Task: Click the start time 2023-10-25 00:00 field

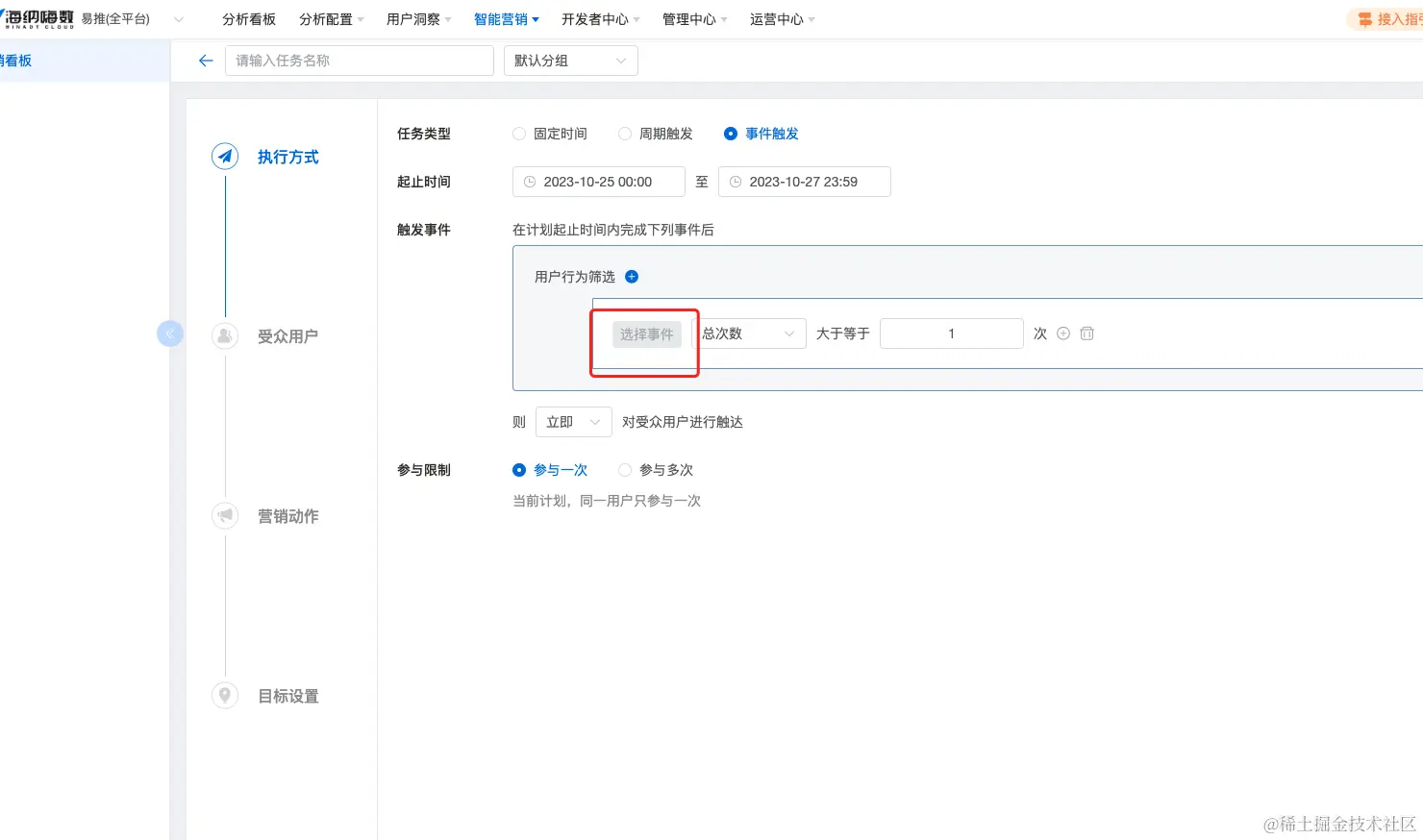Action: 599,182
